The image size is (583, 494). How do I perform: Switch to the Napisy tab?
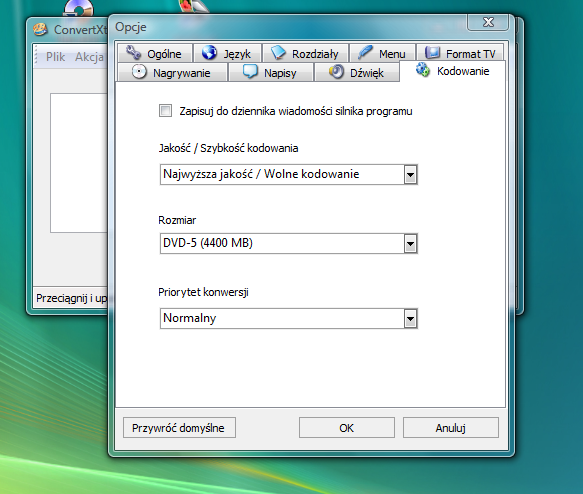pyautogui.click(x=271, y=72)
